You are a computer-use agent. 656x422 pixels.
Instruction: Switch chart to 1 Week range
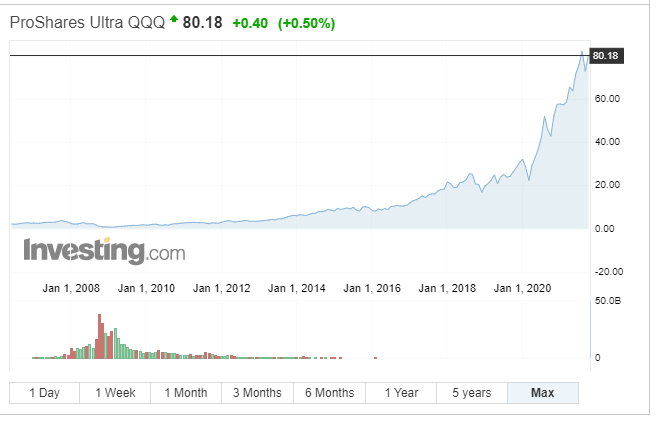click(x=115, y=393)
